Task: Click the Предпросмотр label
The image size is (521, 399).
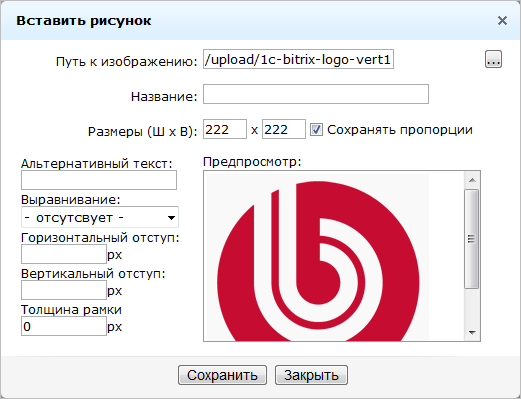Action: click(252, 162)
